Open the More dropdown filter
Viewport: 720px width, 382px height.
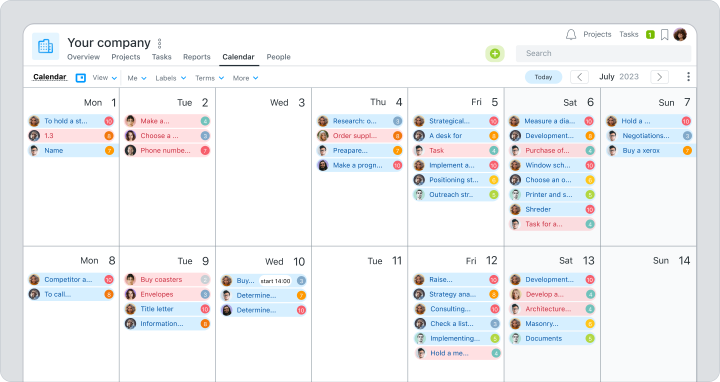pos(245,78)
